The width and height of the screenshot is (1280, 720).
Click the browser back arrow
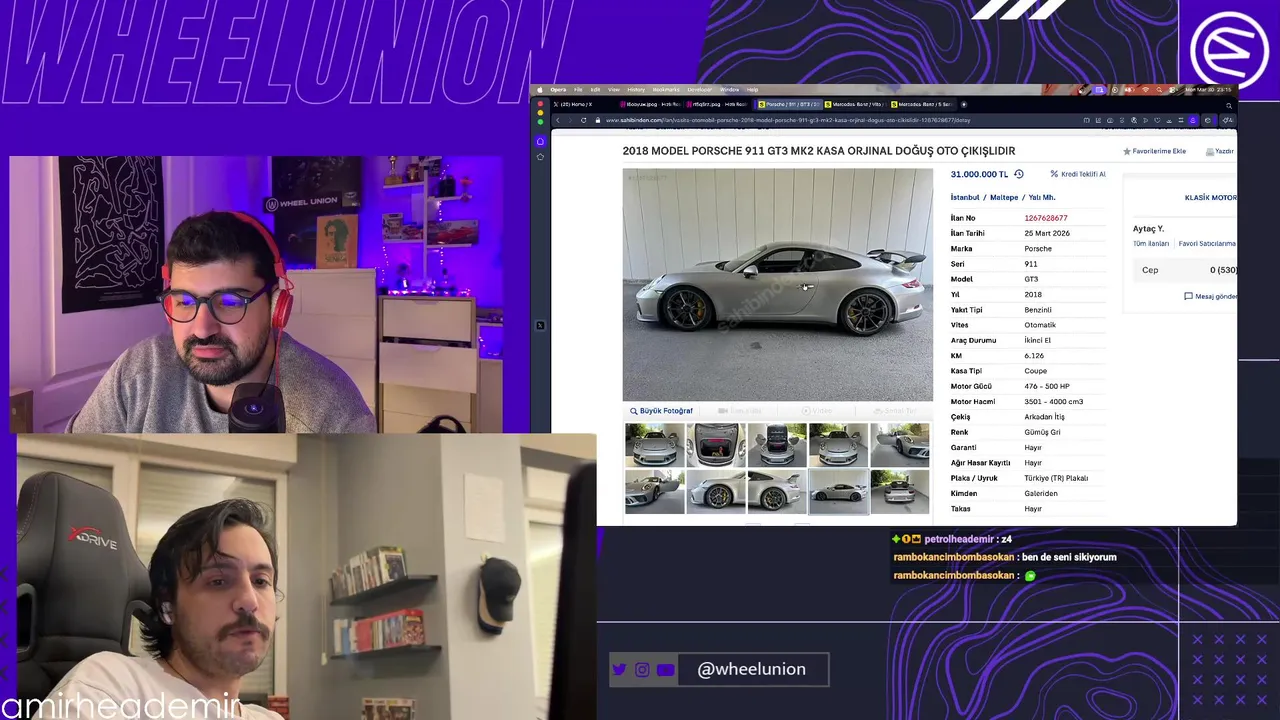[x=558, y=120]
